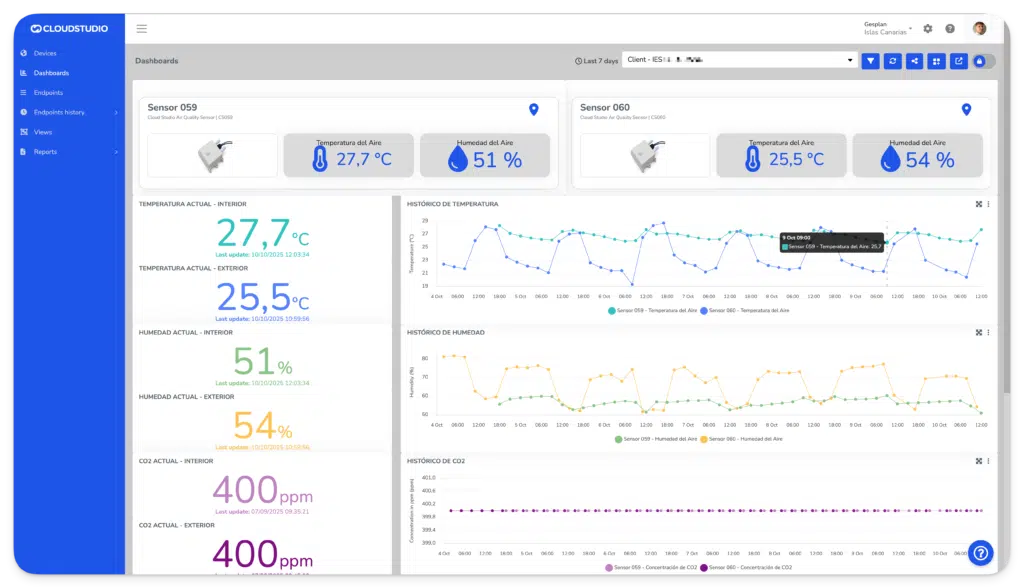Collapse sidebar with hamburger menu button

pyautogui.click(x=142, y=29)
